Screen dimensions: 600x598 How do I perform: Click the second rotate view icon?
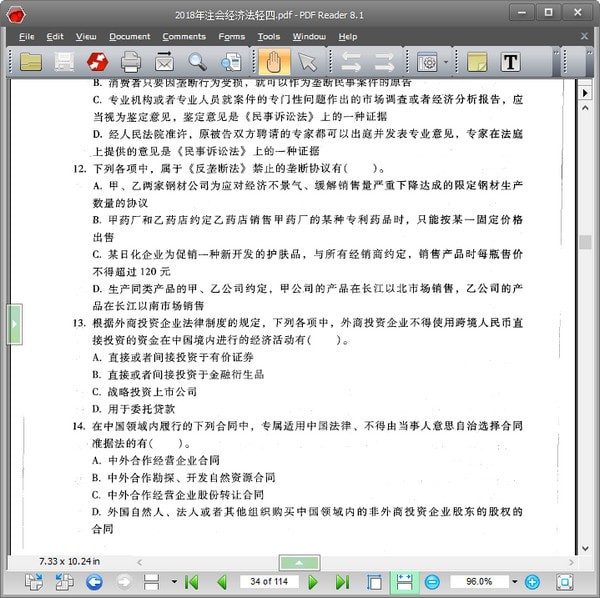64,582
